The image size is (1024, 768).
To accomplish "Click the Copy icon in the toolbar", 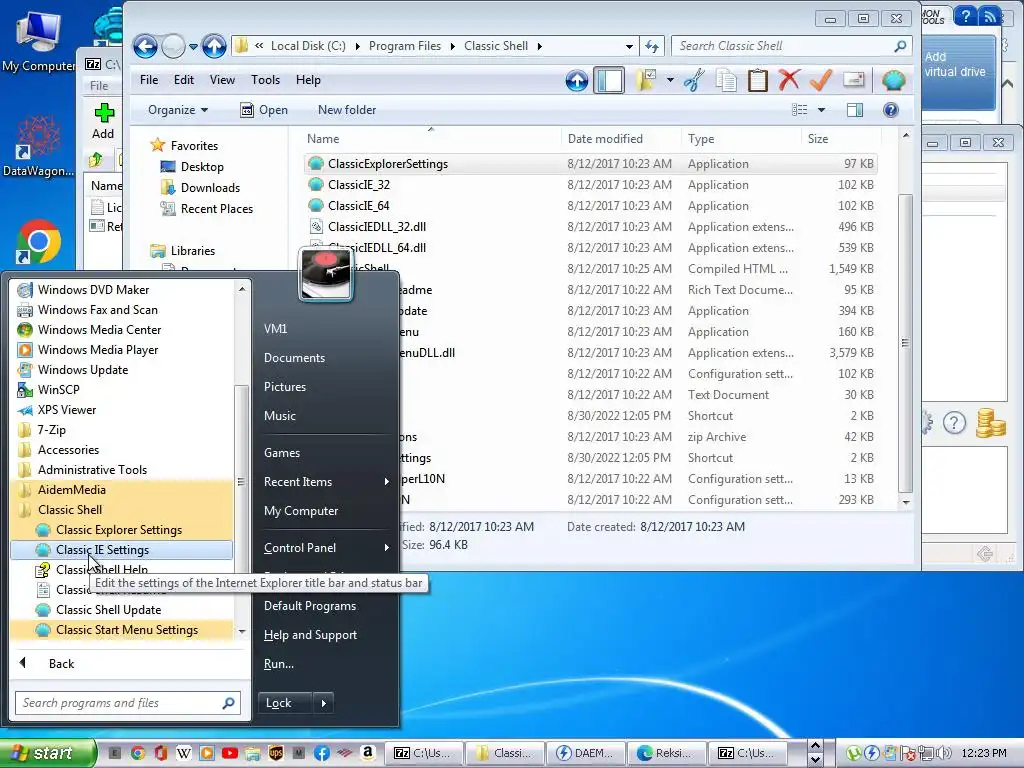I will [x=726, y=80].
